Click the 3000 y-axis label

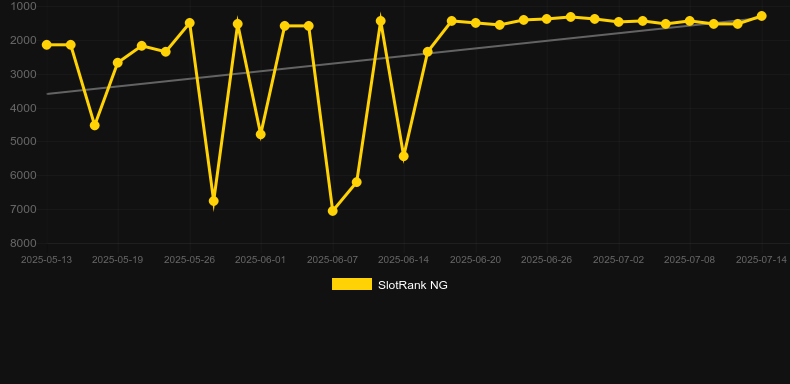click(23, 74)
